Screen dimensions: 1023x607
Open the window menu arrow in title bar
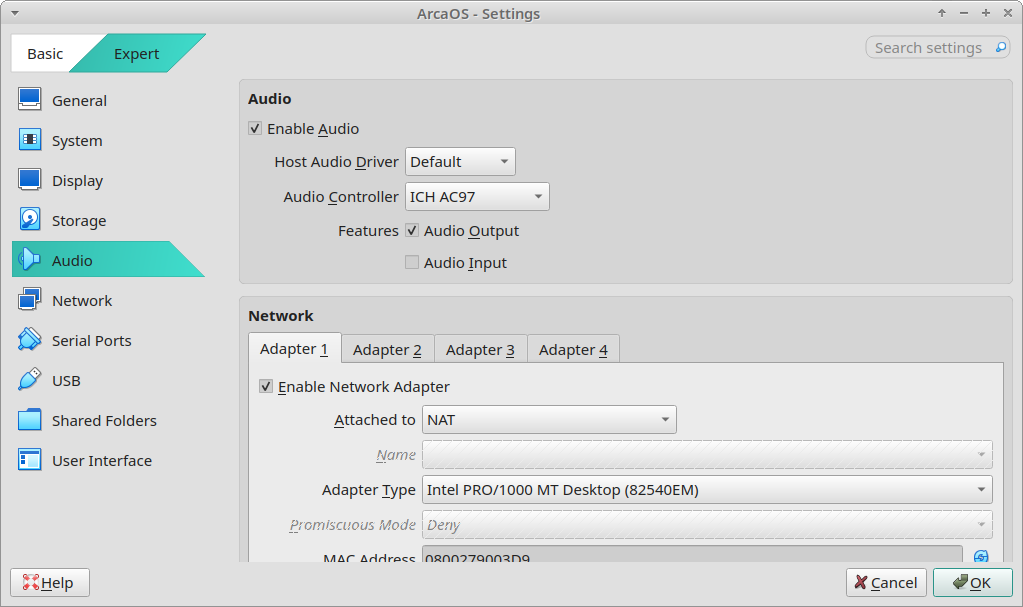pyautogui.click(x=14, y=13)
